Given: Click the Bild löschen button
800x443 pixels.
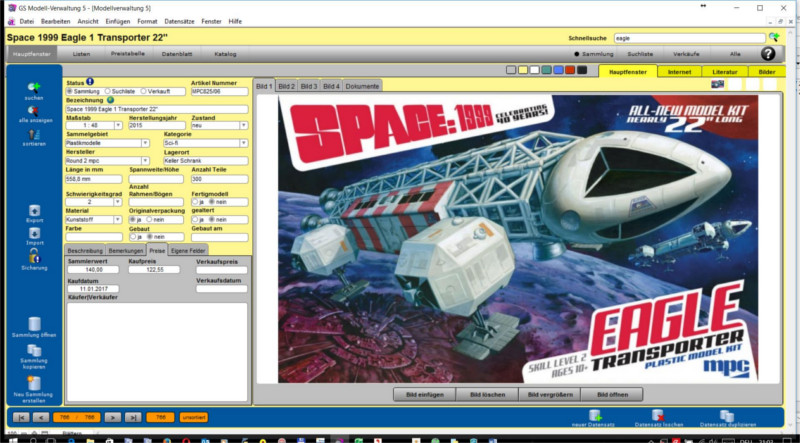Looking at the screenshot, I should (x=487, y=395).
